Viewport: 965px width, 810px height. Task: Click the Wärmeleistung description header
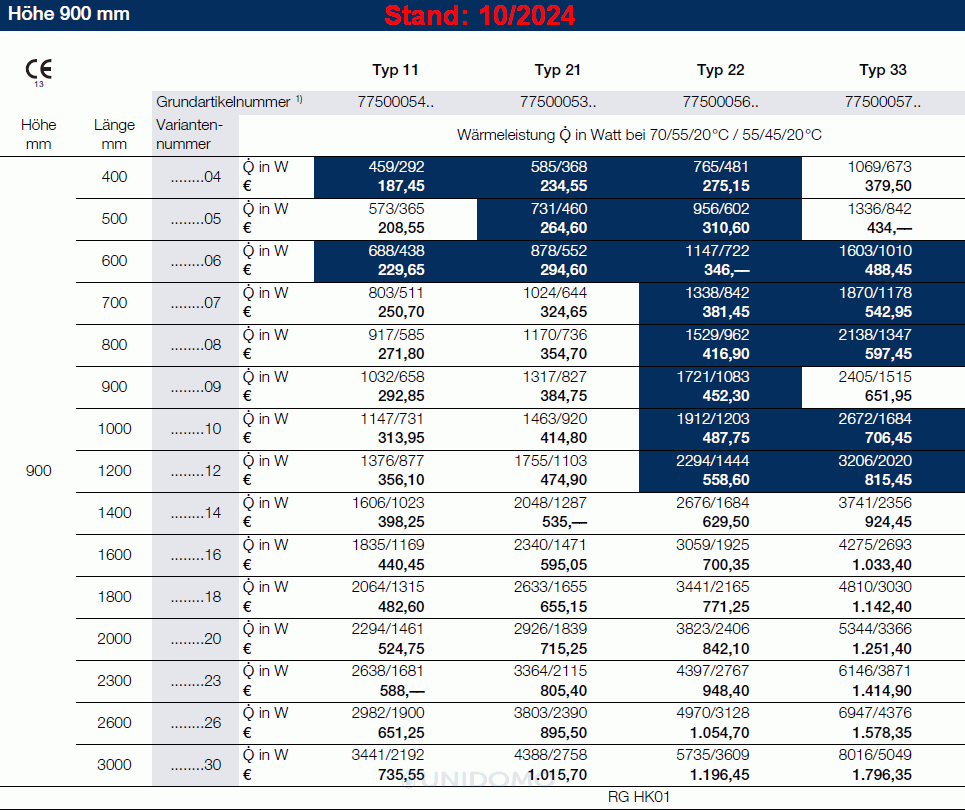[639, 134]
